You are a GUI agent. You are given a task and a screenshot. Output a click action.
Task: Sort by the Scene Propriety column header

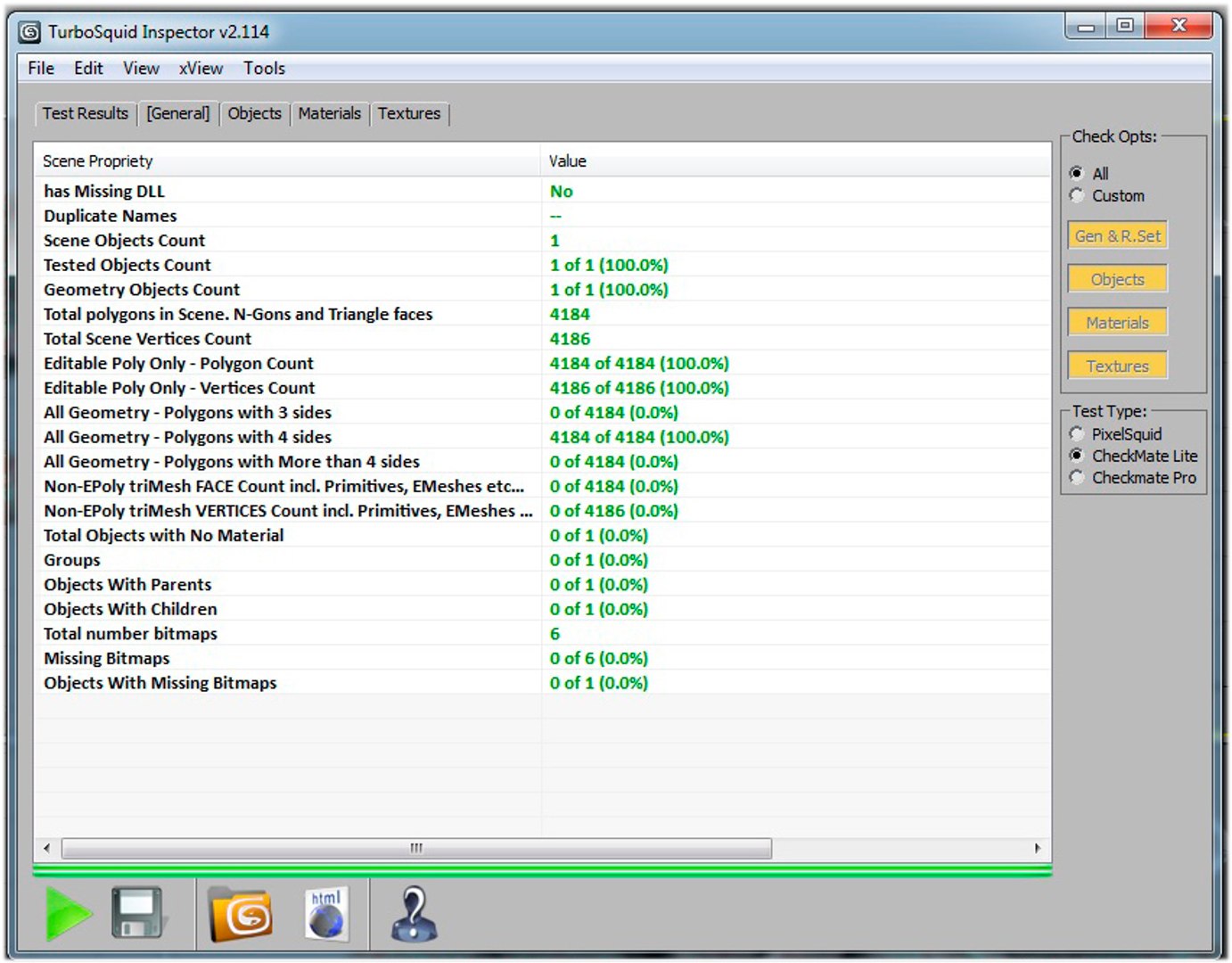(x=287, y=161)
